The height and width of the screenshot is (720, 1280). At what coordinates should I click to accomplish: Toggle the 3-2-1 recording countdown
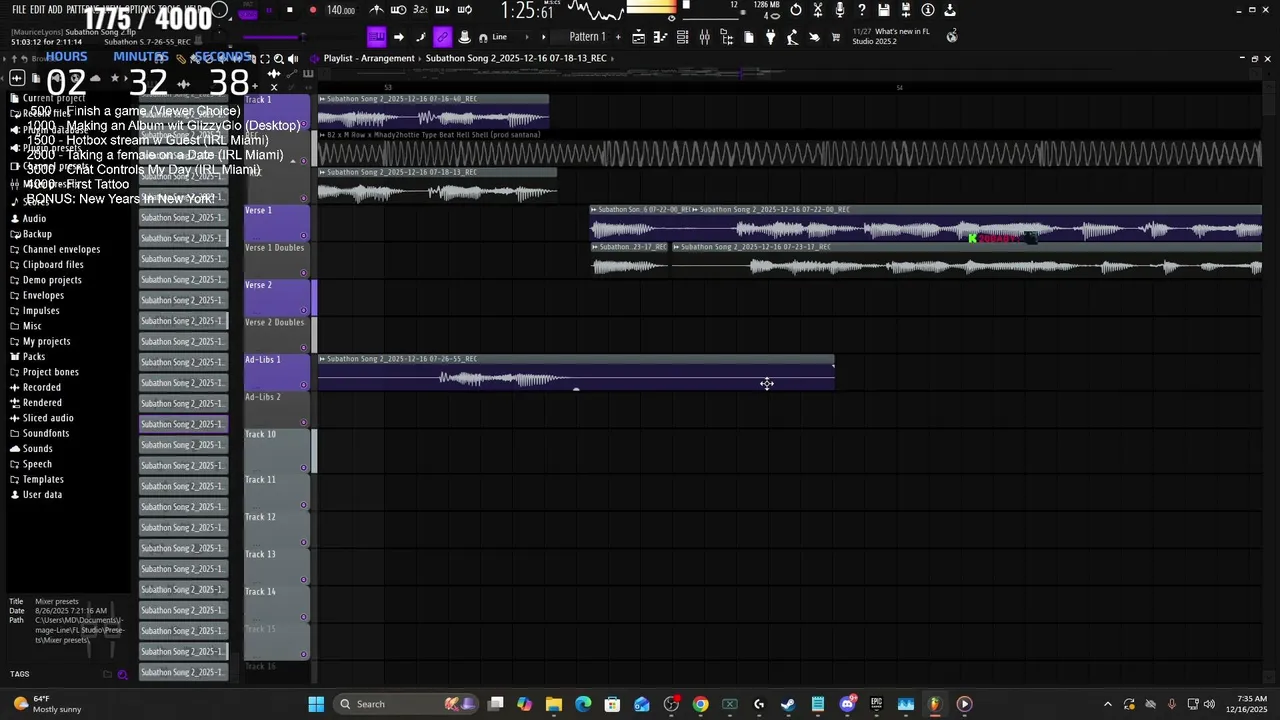(420, 10)
